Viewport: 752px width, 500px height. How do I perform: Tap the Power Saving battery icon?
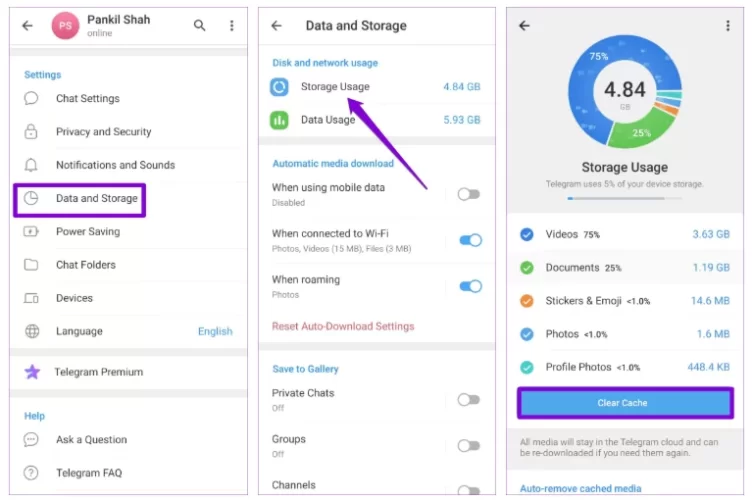coord(32,232)
